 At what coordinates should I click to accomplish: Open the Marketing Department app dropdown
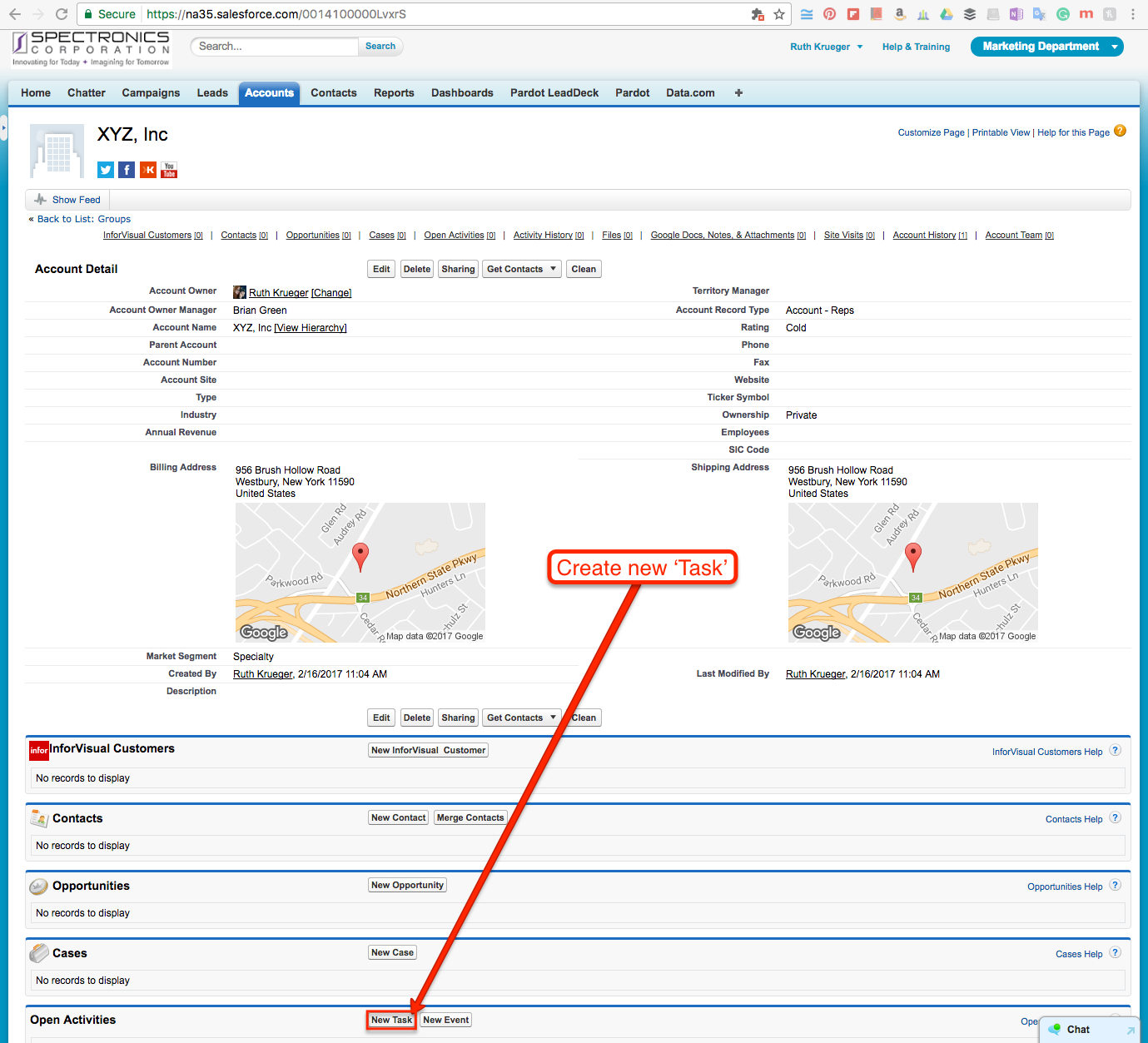click(1114, 47)
